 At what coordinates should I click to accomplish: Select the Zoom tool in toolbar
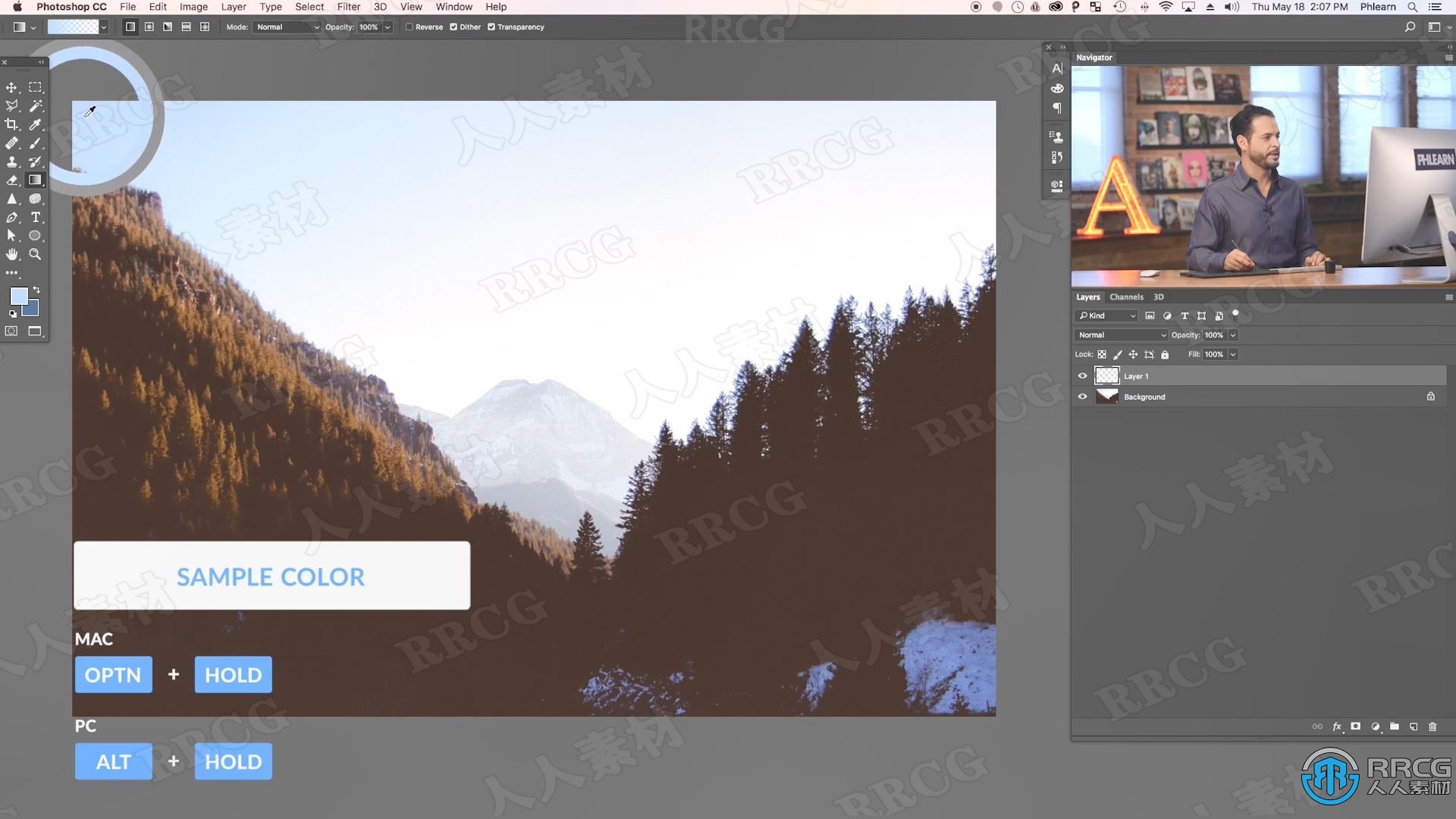point(34,254)
